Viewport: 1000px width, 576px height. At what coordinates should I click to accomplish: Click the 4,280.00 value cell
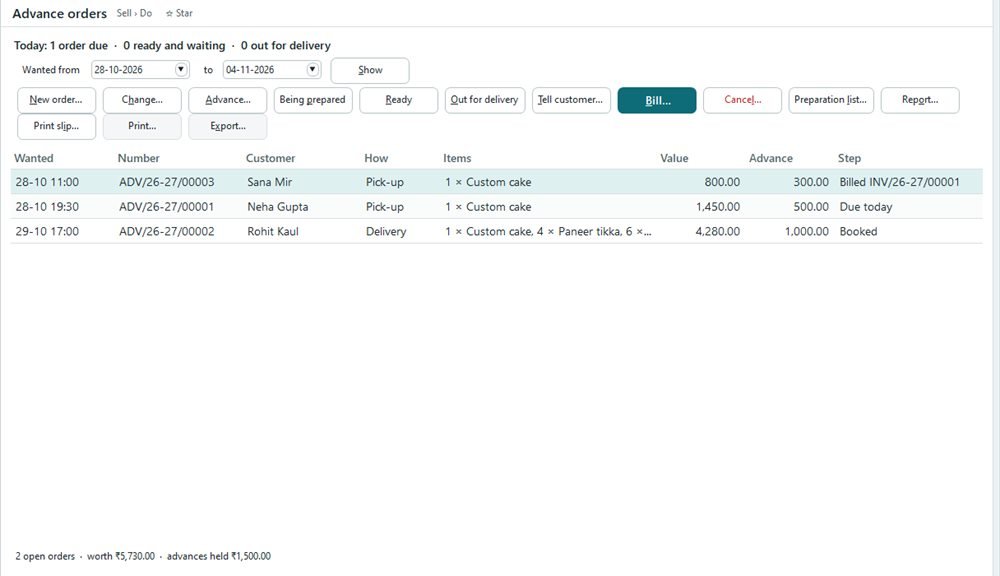click(x=717, y=232)
